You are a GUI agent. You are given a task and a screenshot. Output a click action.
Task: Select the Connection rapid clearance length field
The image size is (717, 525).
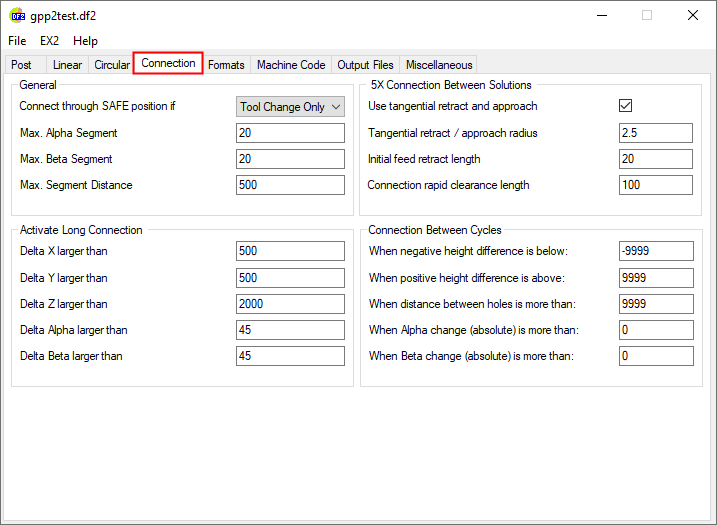click(x=655, y=185)
